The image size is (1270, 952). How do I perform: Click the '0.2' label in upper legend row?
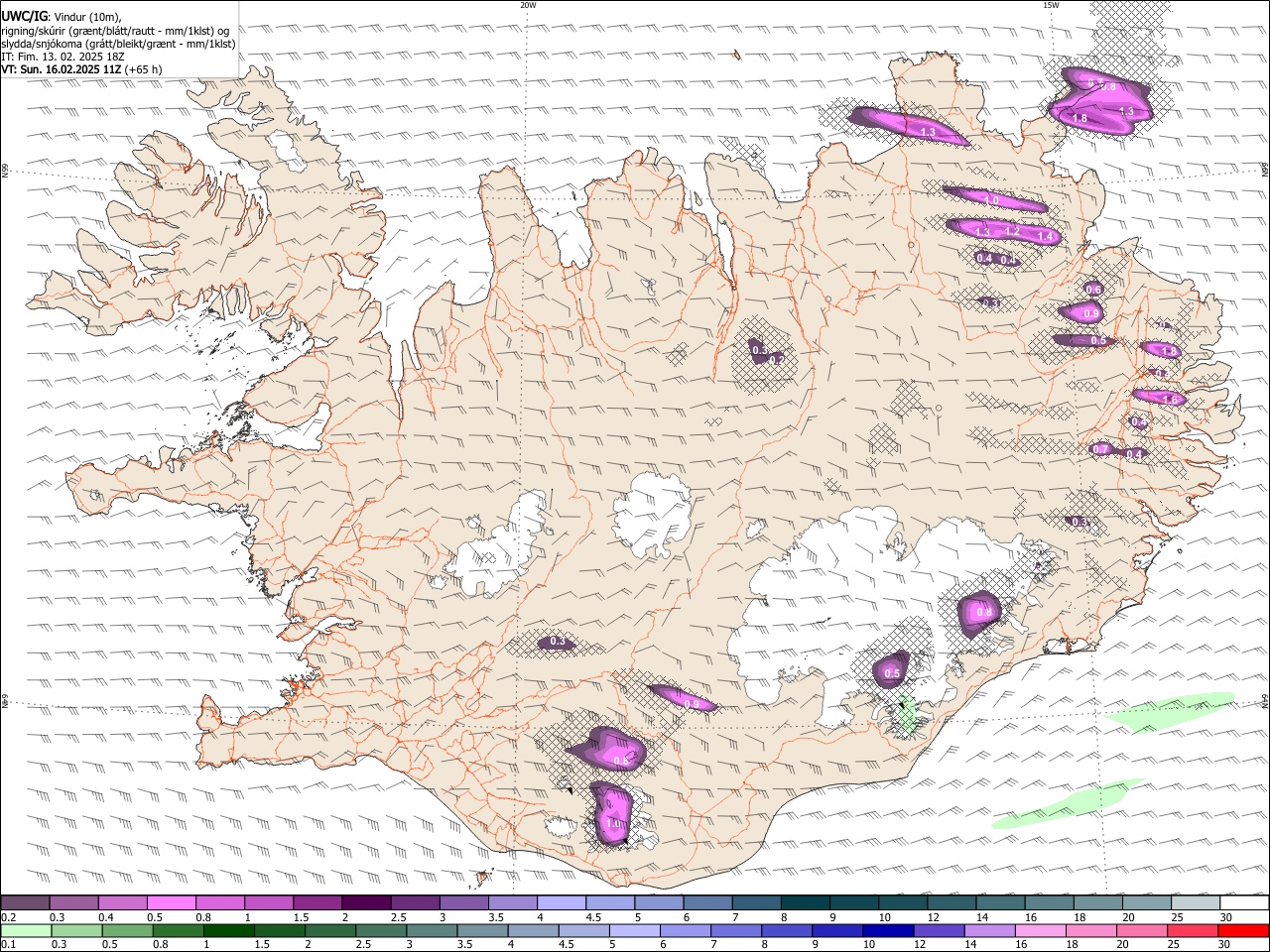click(x=9, y=917)
